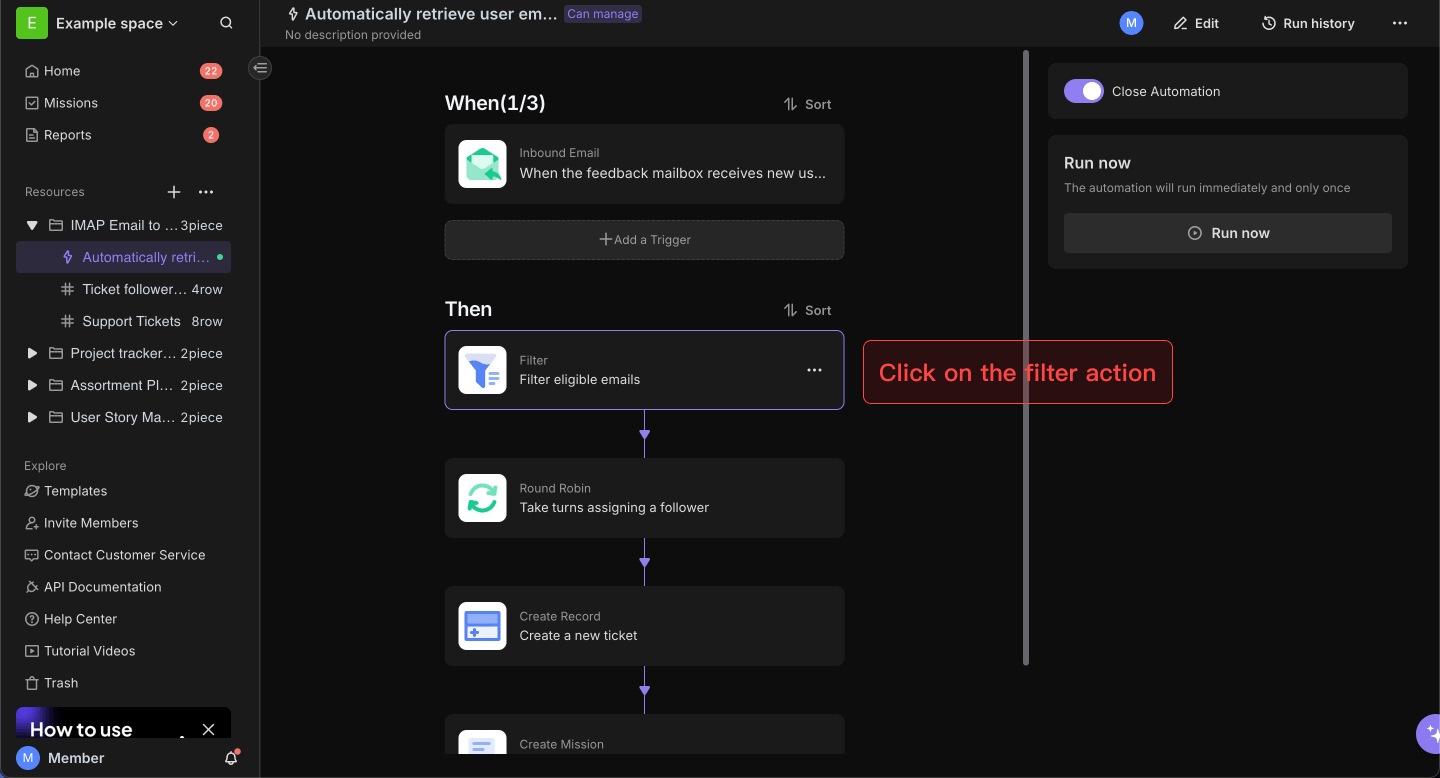The width and height of the screenshot is (1440, 778).
Task: Open the Inbound Email trigger card
Action: pyautogui.click(x=644, y=164)
